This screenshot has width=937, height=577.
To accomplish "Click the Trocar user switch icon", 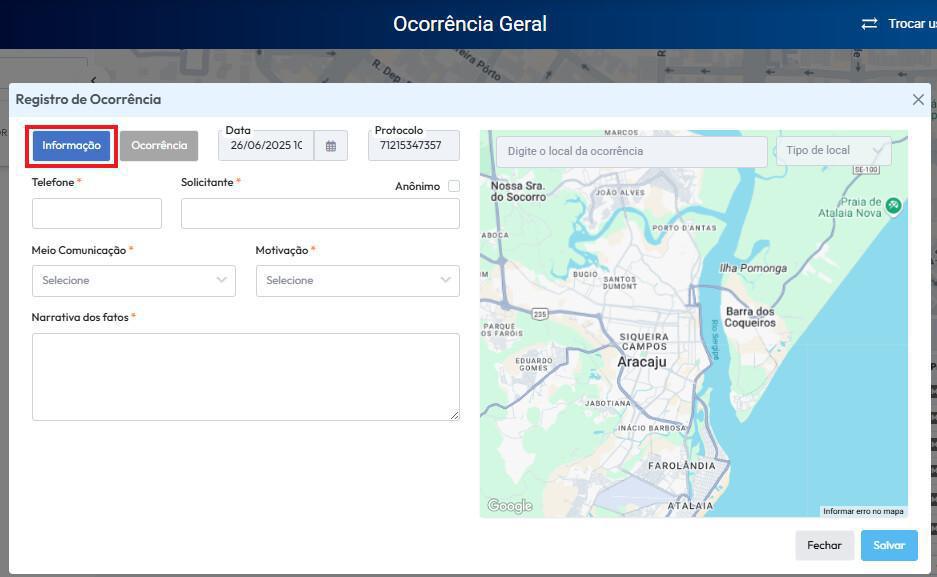I will [869, 24].
